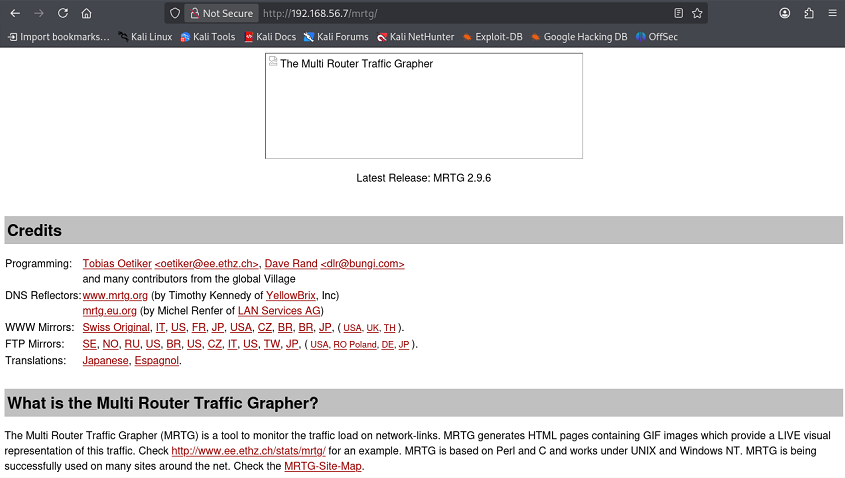Follow the Tobias Oetiker name link
The width and height of the screenshot is (845, 478).
[117, 264]
